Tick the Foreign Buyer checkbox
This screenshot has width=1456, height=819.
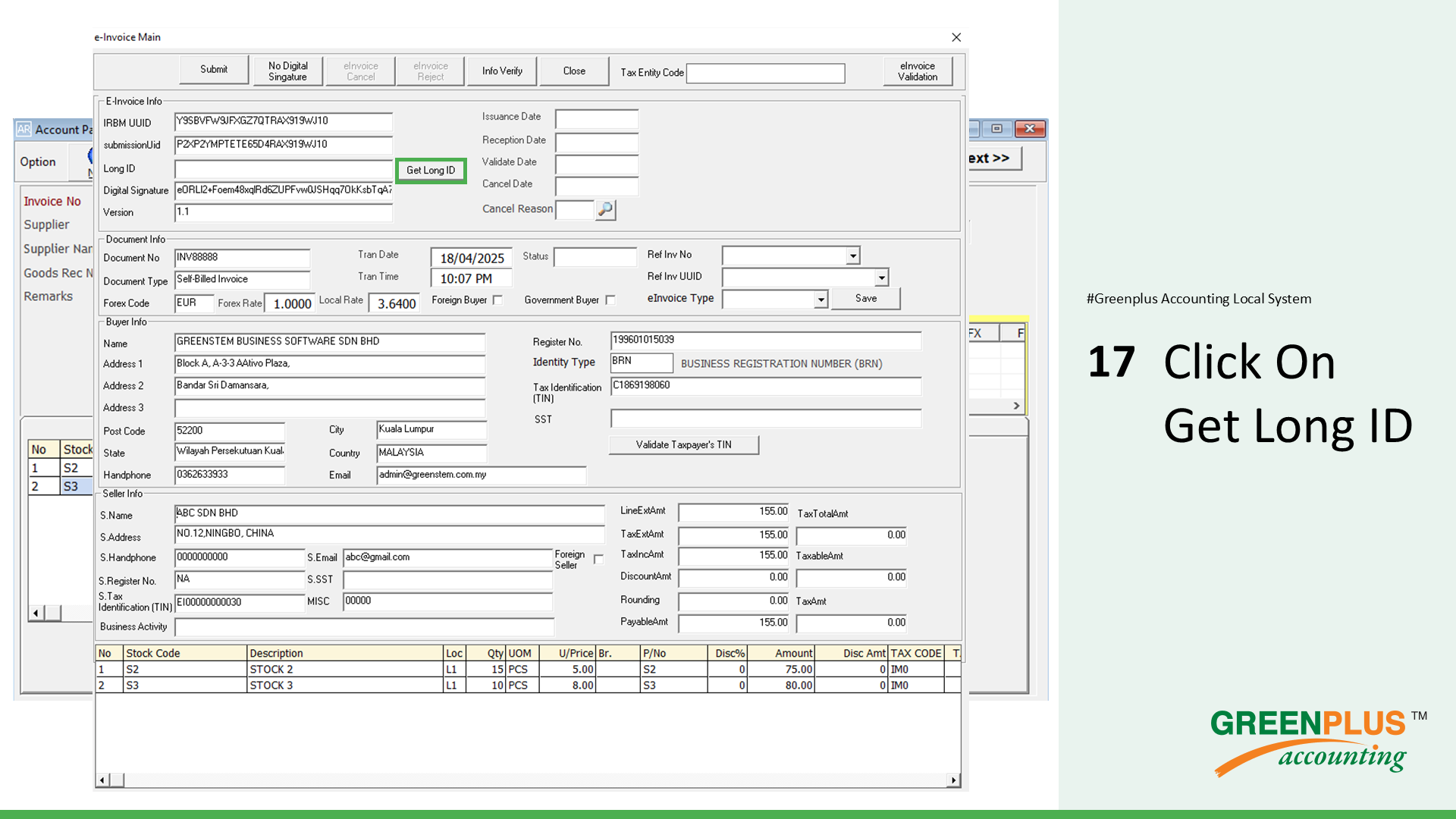[497, 300]
